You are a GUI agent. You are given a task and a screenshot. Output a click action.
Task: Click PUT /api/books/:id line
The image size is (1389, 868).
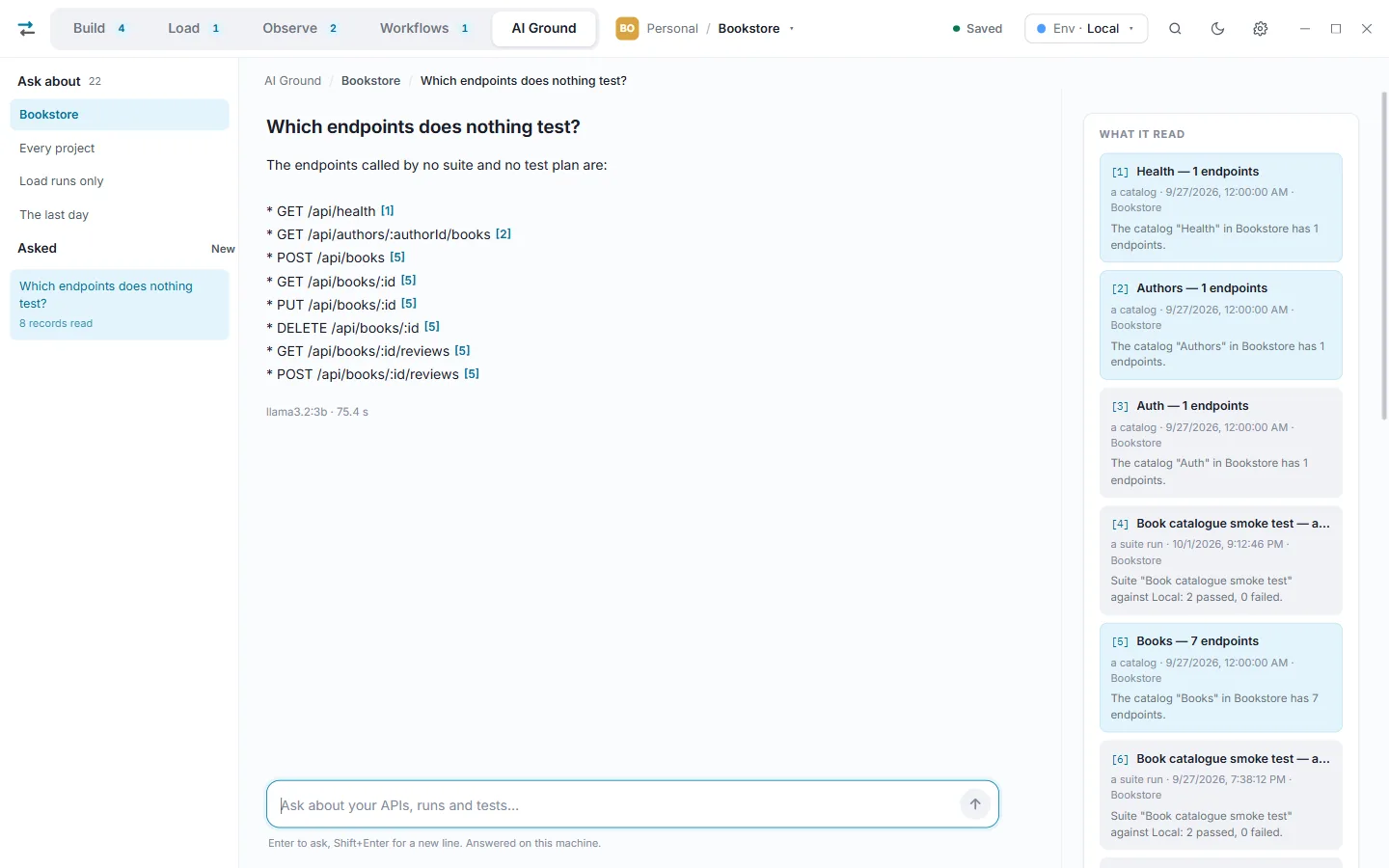point(341,304)
